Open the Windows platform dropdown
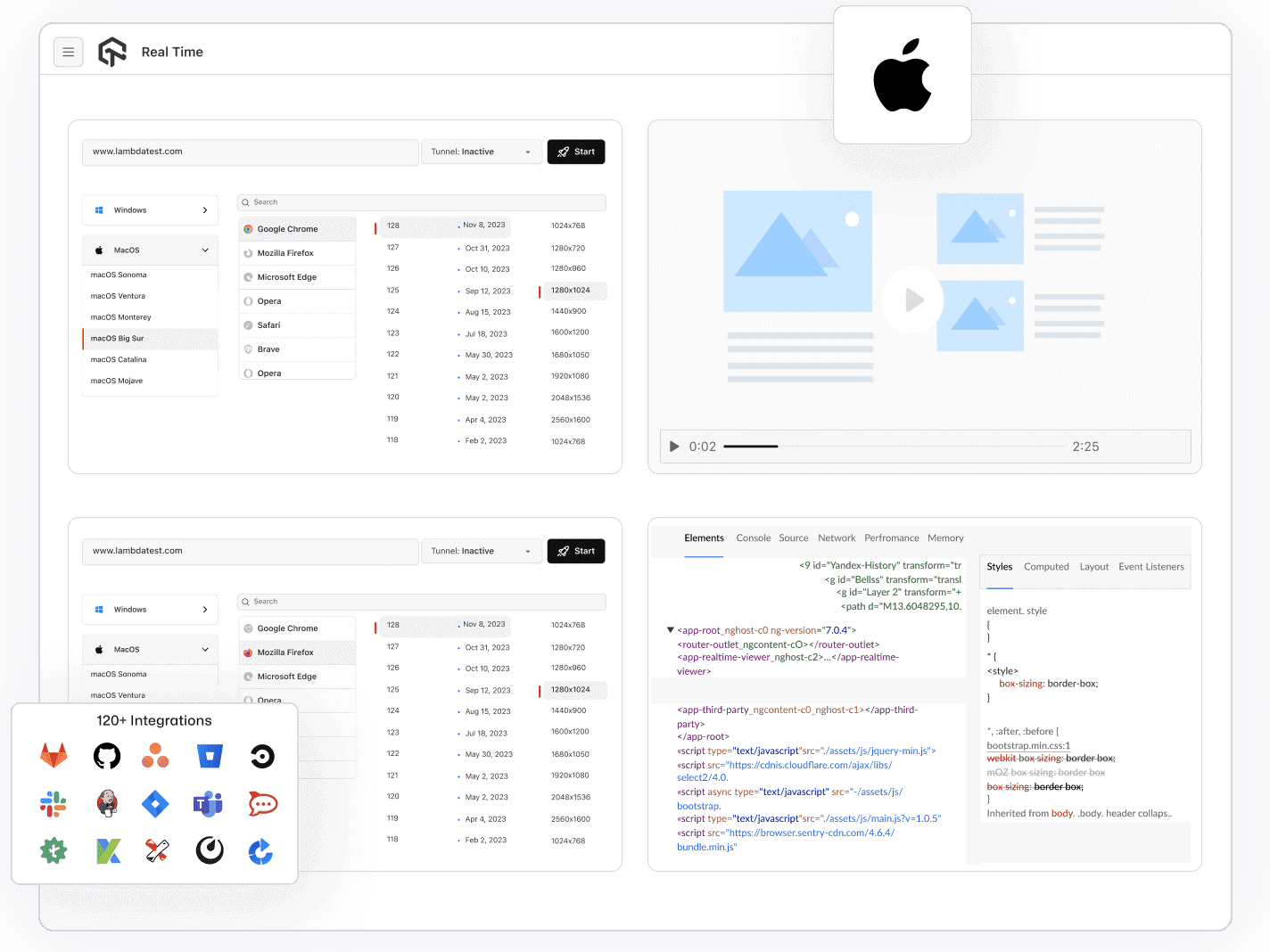The width and height of the screenshot is (1270, 952). pyautogui.click(x=149, y=209)
